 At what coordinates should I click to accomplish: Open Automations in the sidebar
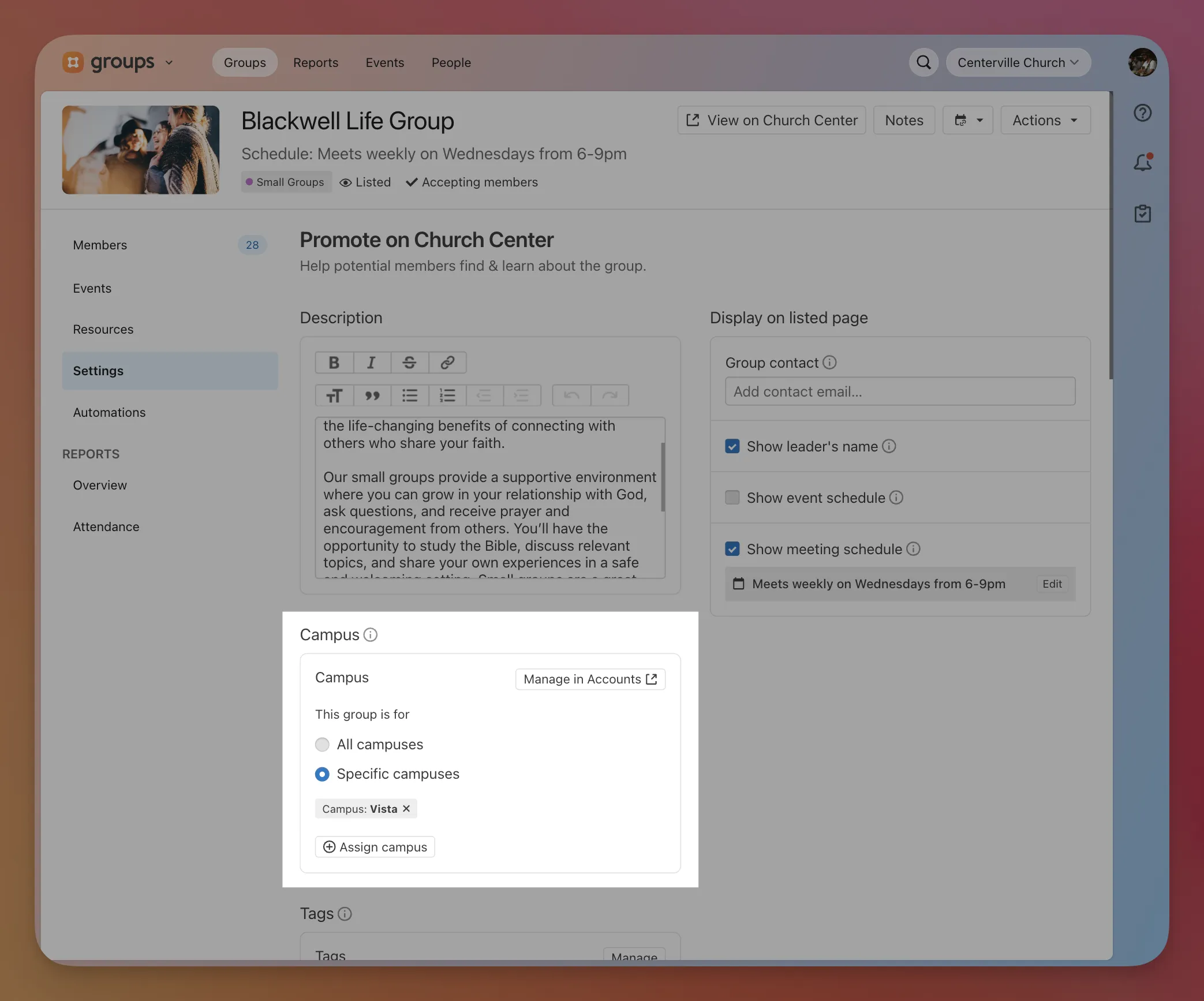(x=109, y=412)
